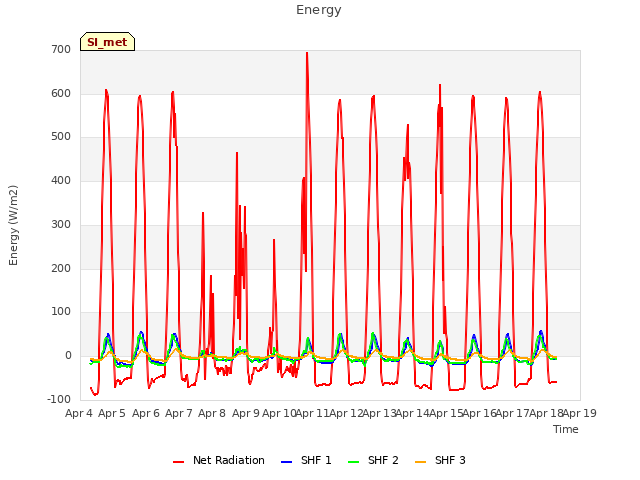Screen dimensions: 640x480
Task: Toggle the SHF 2 legend entry
Action: (x=373, y=460)
